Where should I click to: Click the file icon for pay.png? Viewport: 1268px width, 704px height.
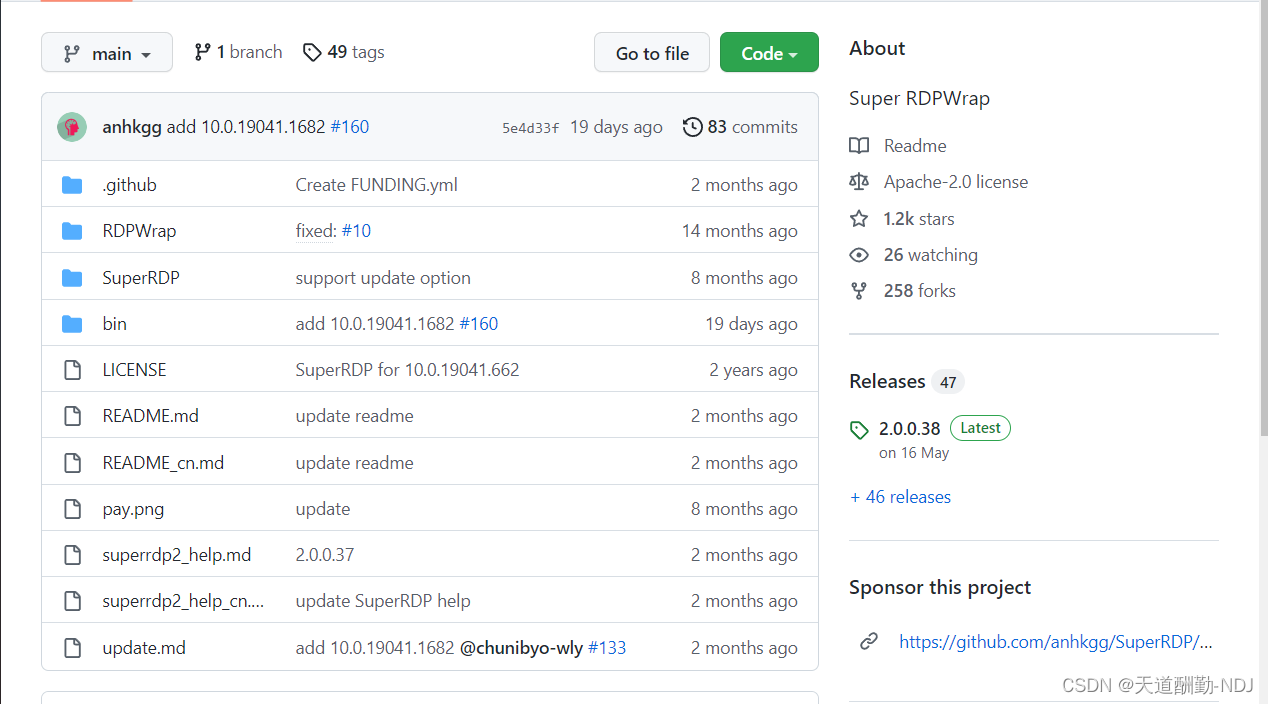(x=72, y=509)
